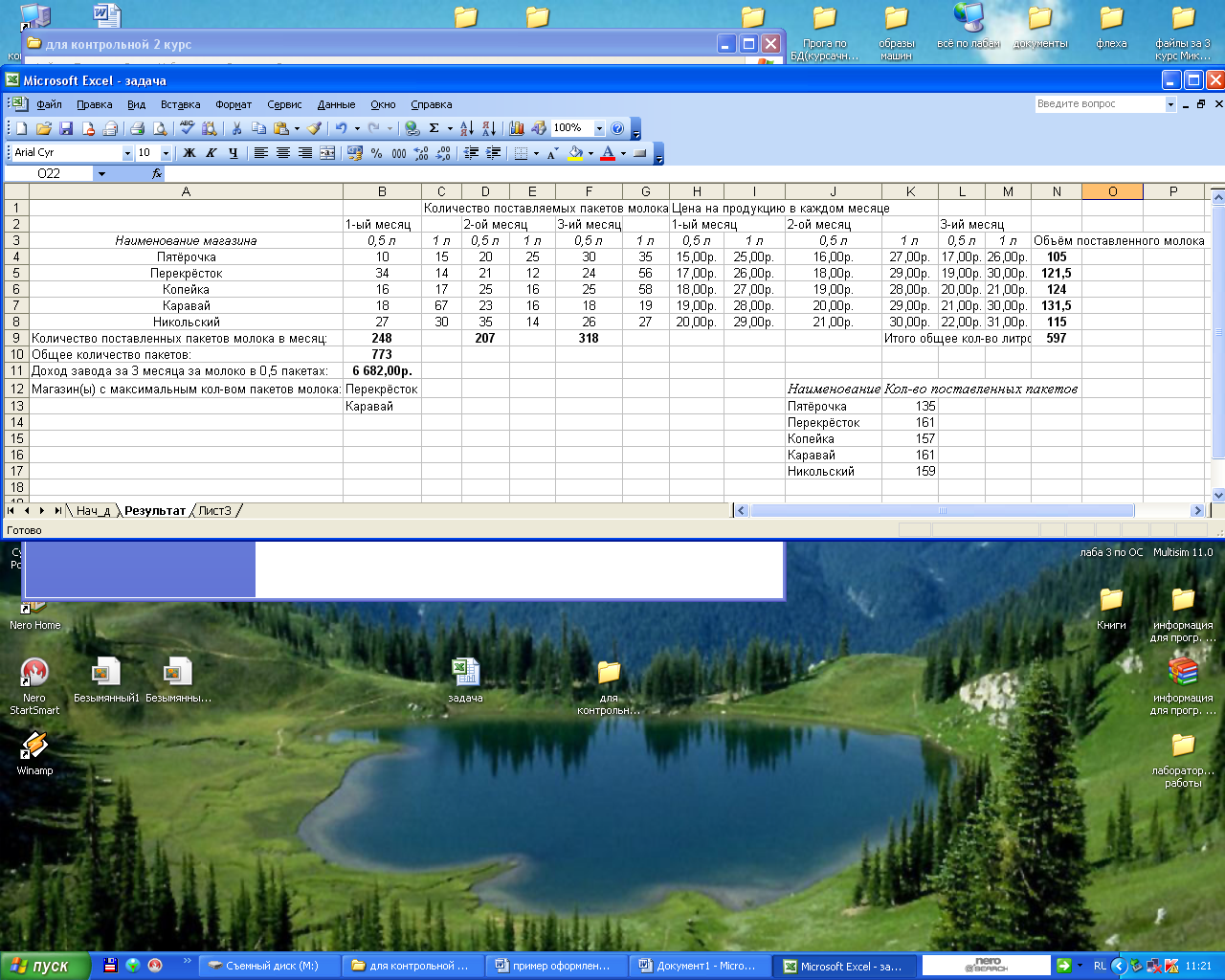This screenshot has width=1225, height=980.
Task: Expand the Arial Cyr font dropdown
Action: [127, 153]
